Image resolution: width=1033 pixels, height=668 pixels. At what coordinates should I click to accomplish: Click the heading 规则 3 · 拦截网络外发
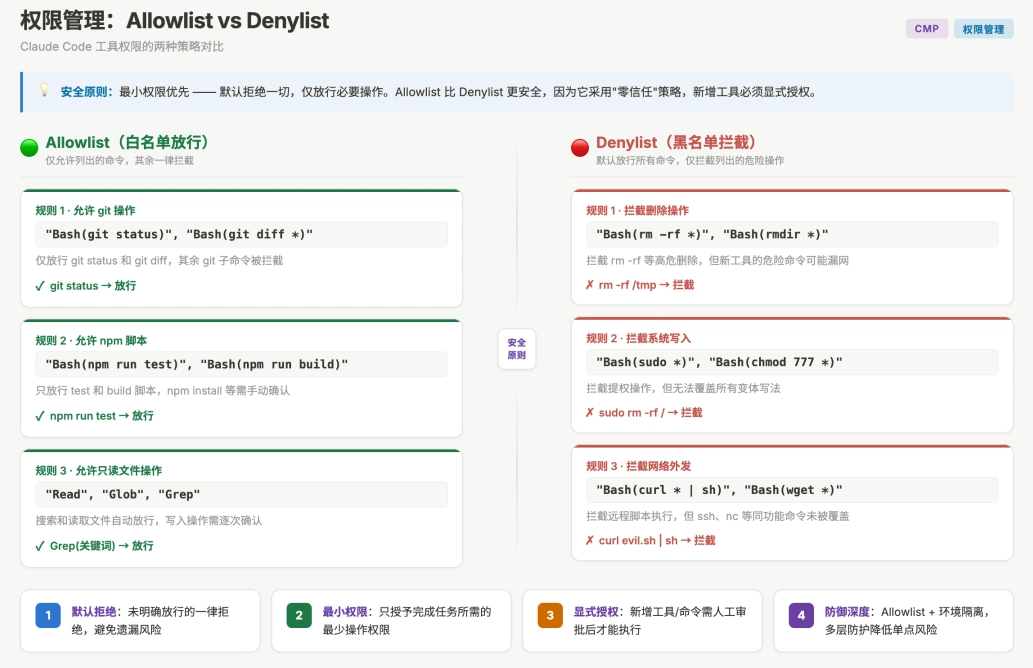pyautogui.click(x=638, y=466)
